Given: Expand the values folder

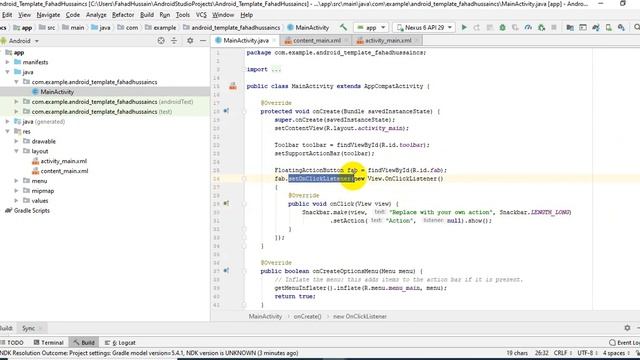Looking at the screenshot, I should pyautogui.click(x=16, y=200).
